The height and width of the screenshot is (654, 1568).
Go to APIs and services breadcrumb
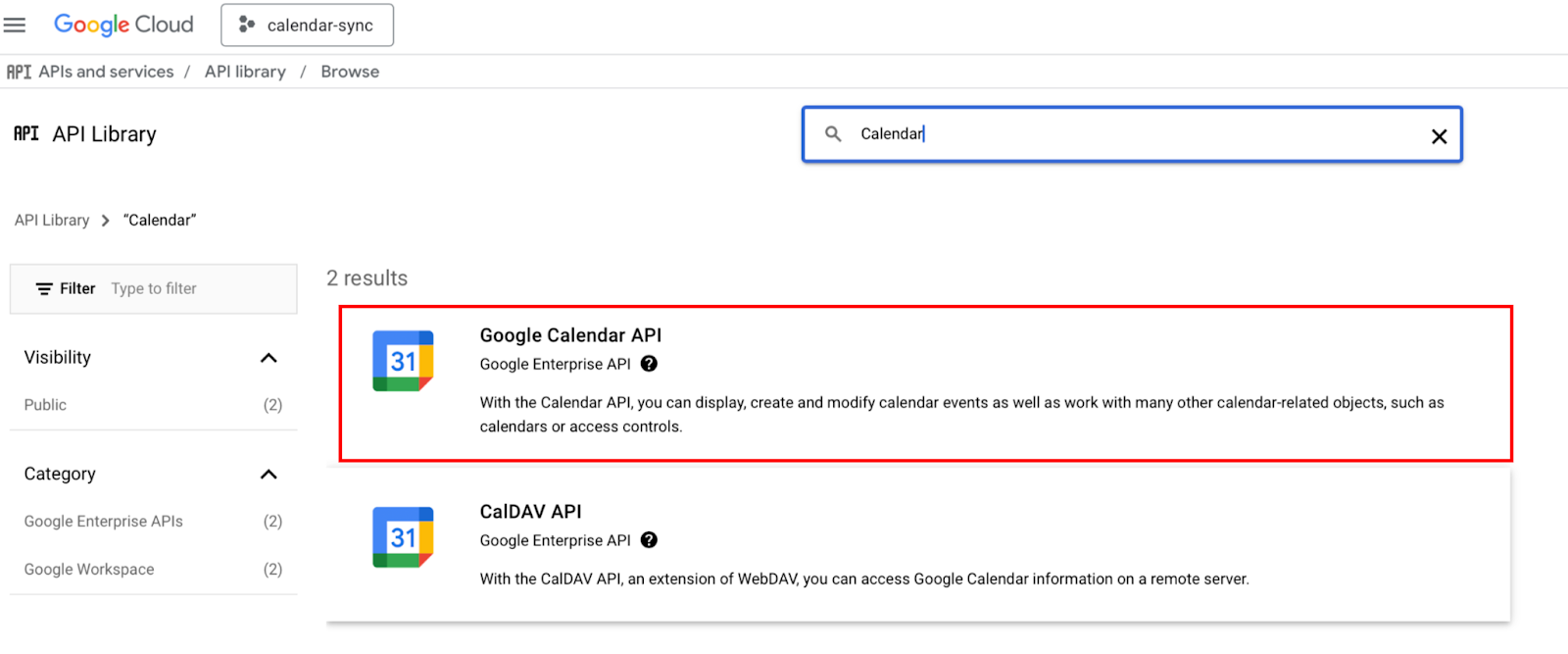click(x=106, y=72)
